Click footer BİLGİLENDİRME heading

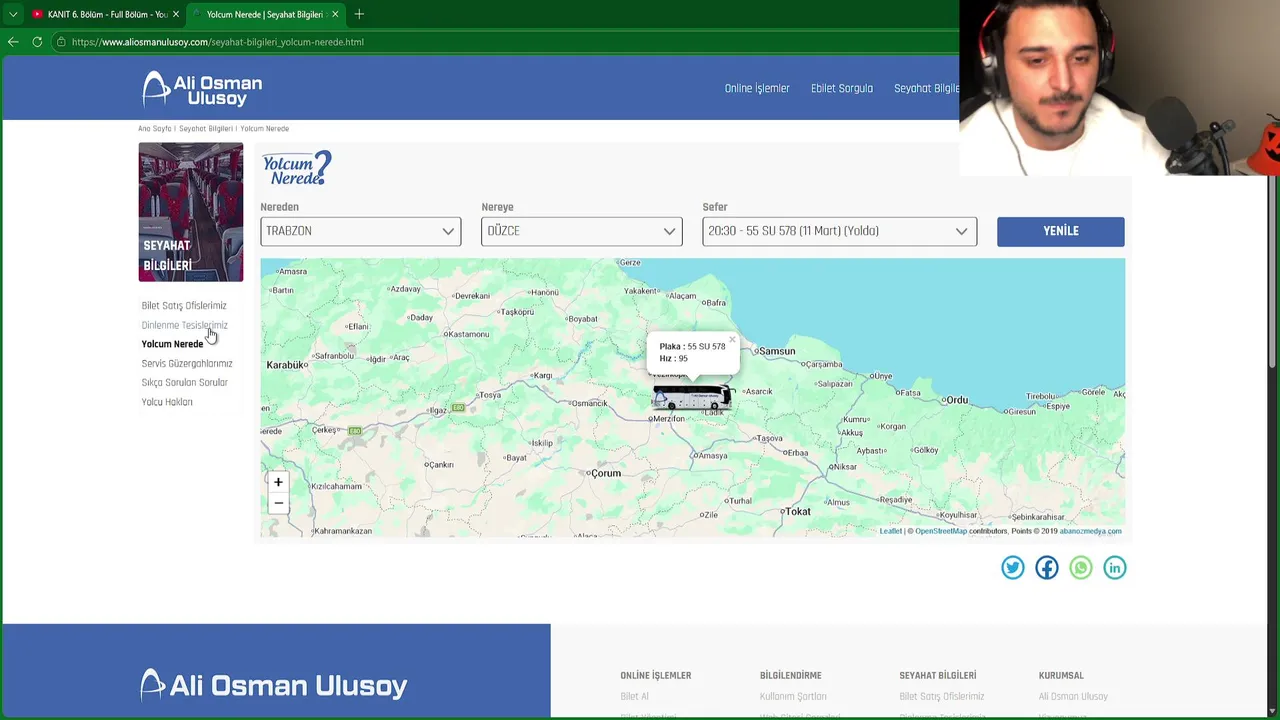[791, 676]
